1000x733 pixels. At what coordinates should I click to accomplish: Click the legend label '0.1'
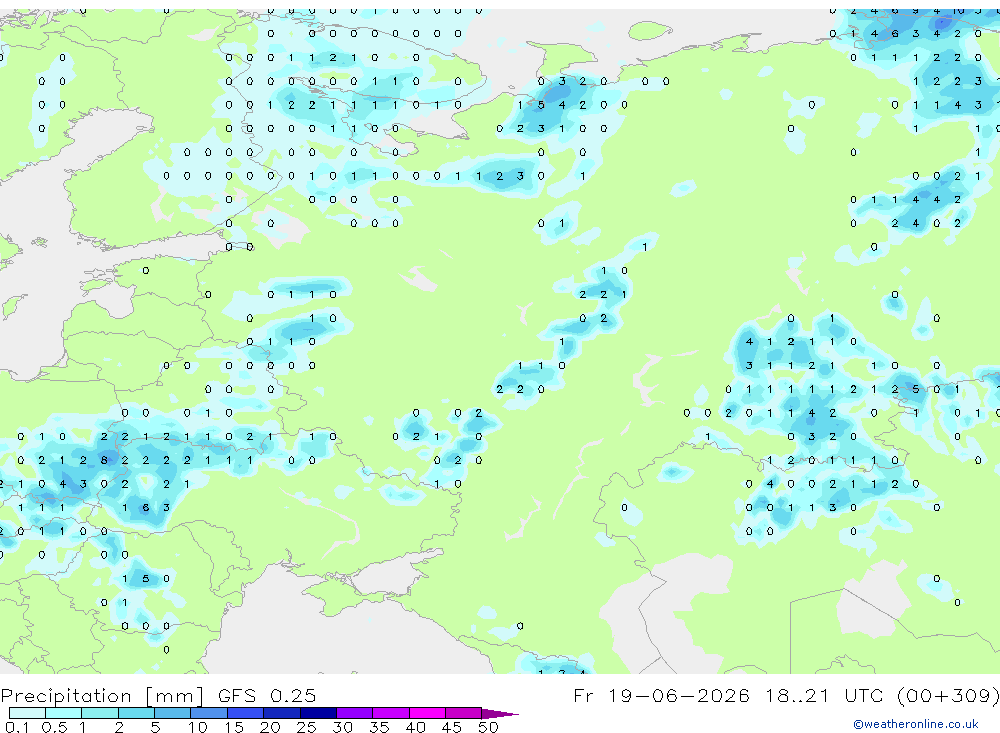click(x=17, y=727)
